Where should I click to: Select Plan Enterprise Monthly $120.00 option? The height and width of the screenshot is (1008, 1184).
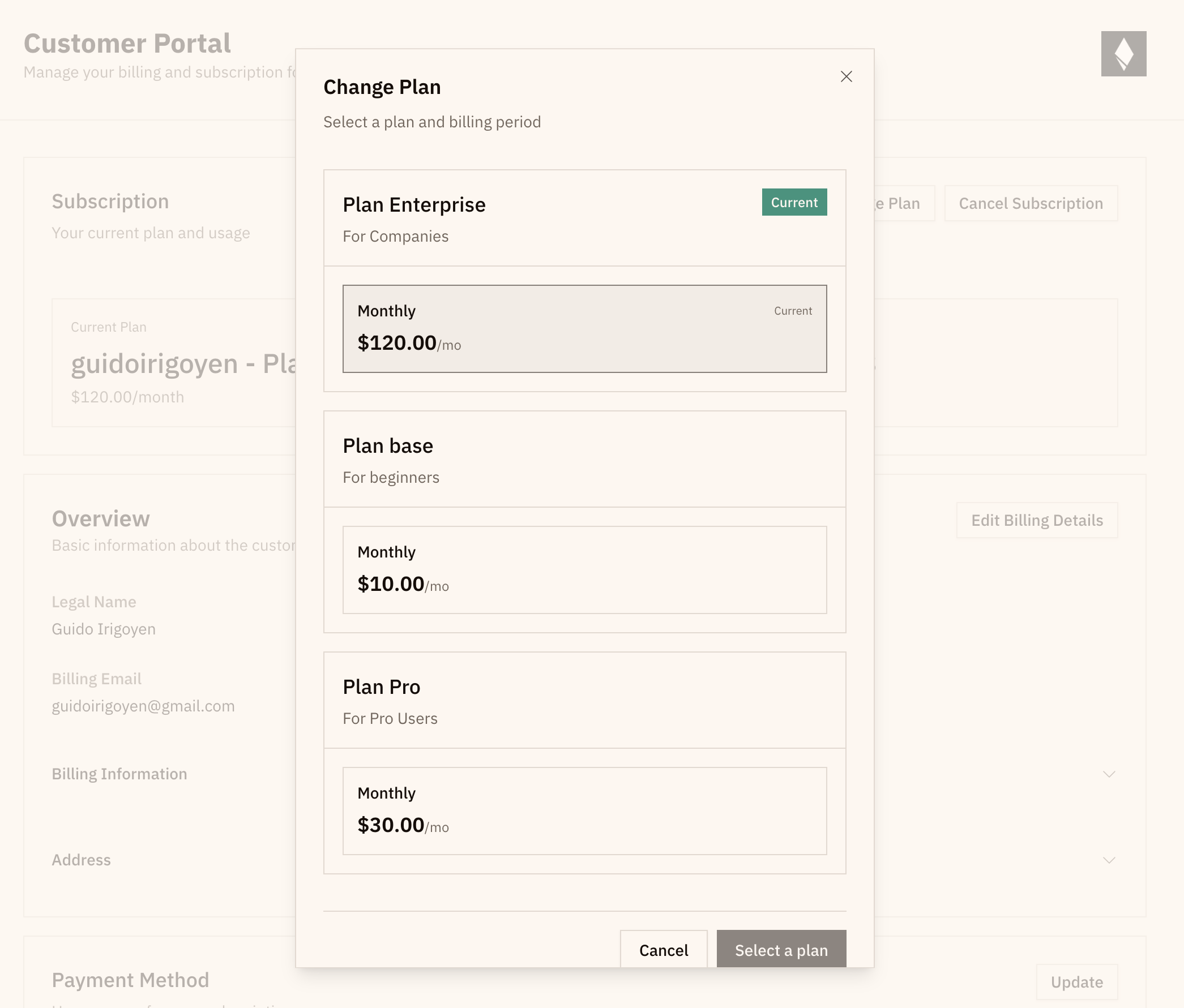(x=584, y=328)
